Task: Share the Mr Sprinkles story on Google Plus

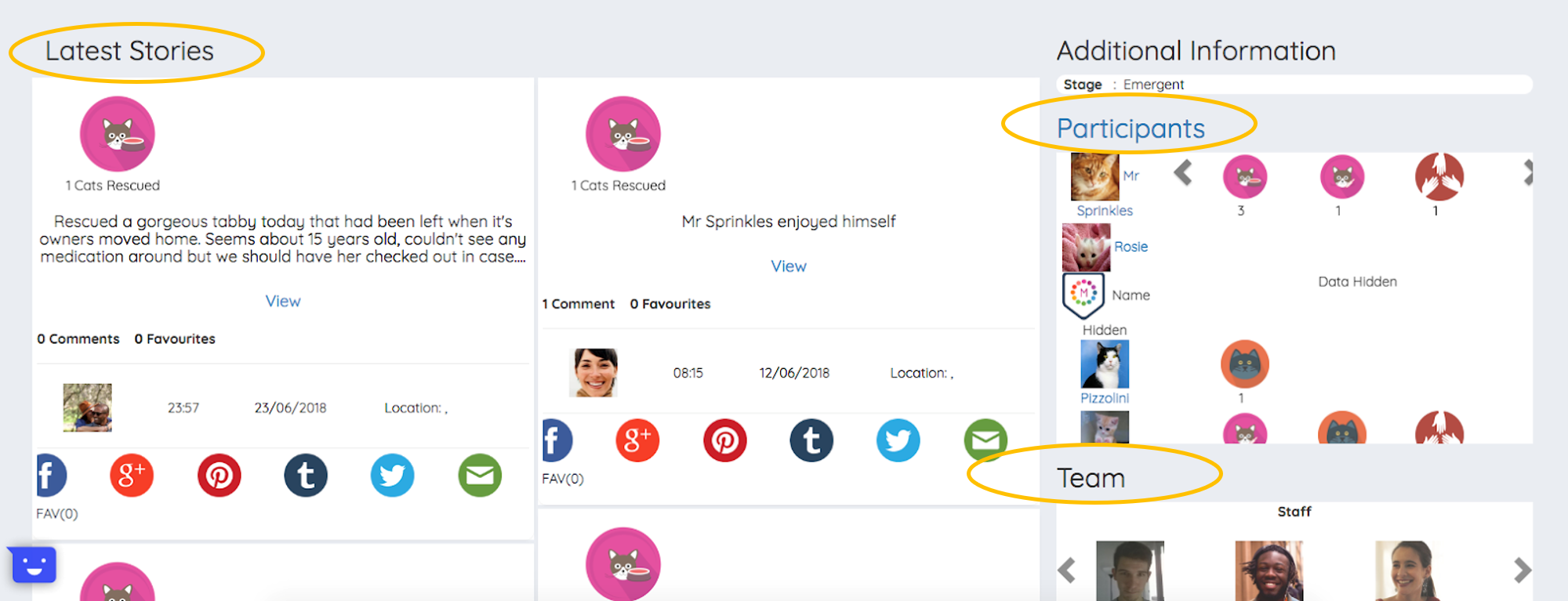Action: pos(637,440)
